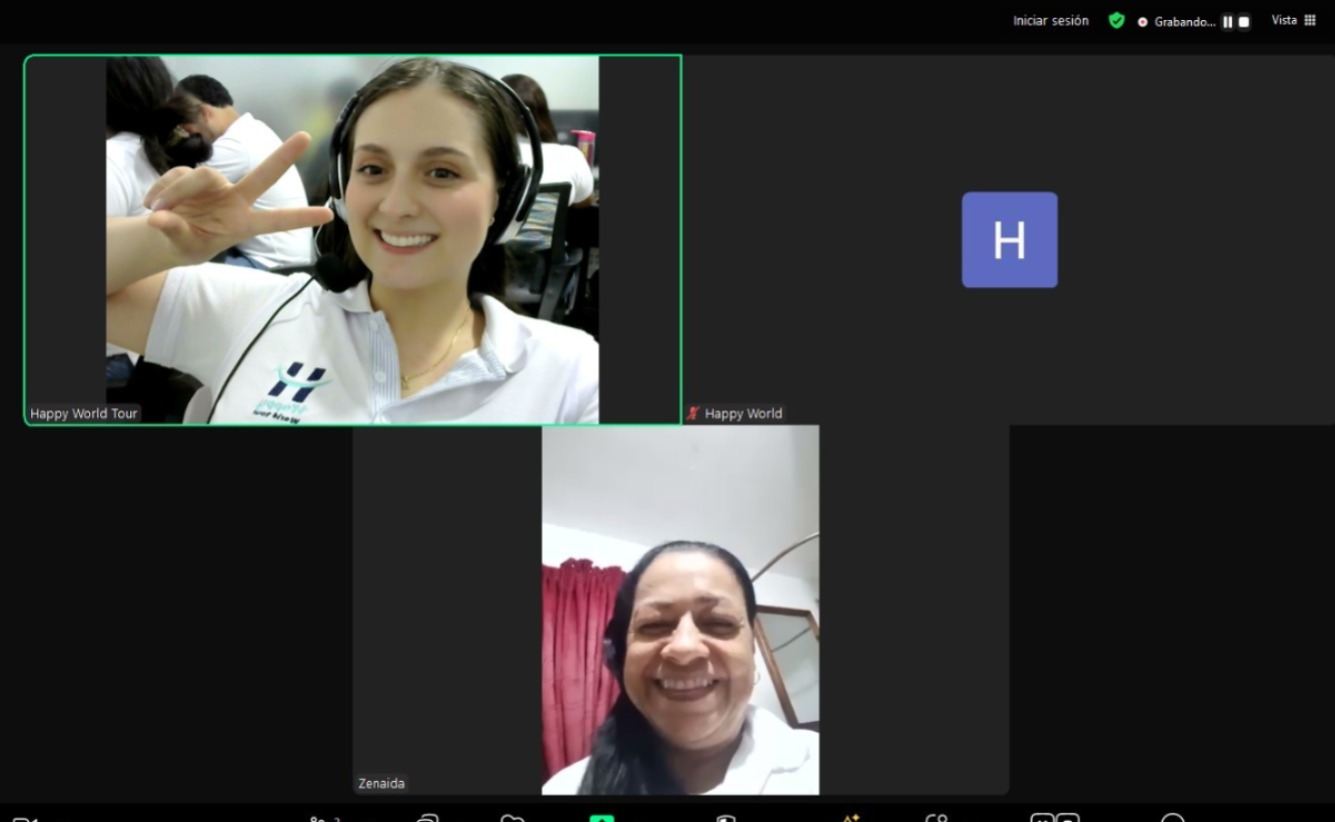Open the participants icon in bottom toolbar
Viewport: 1335px width, 822px height.
(324, 818)
